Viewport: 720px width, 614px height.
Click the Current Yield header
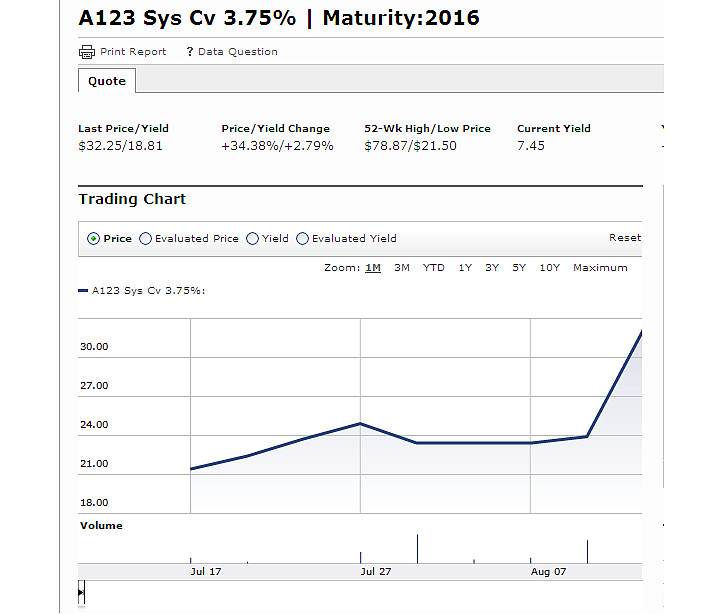554,129
